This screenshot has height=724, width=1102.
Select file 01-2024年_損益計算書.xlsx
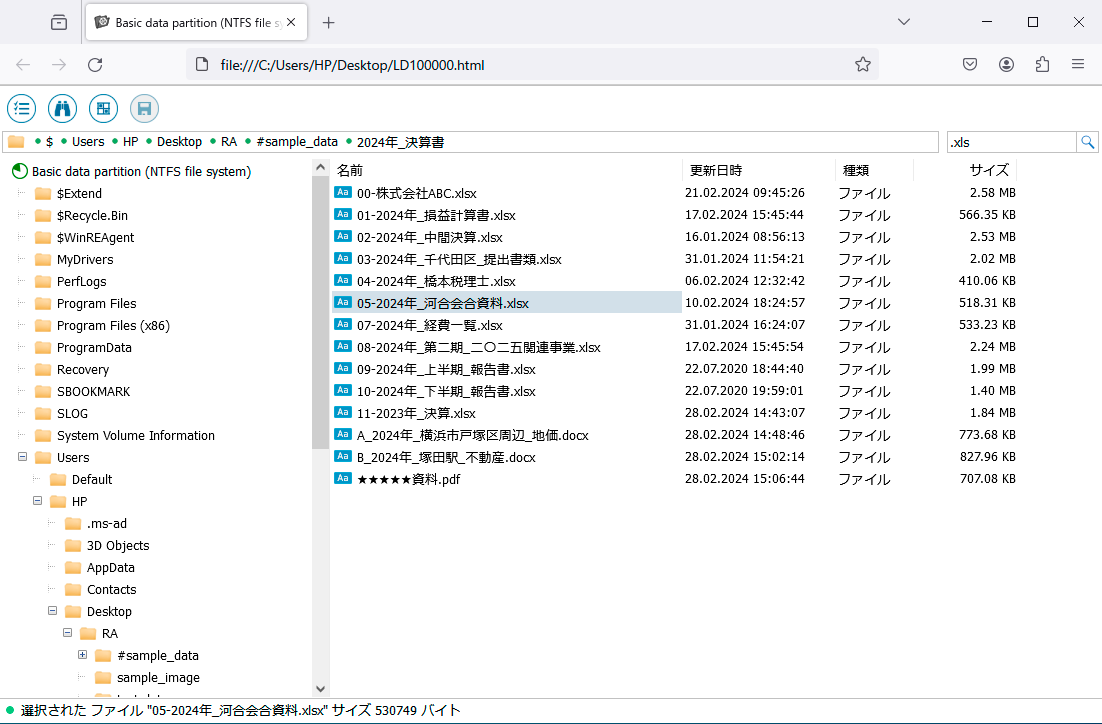coord(436,215)
